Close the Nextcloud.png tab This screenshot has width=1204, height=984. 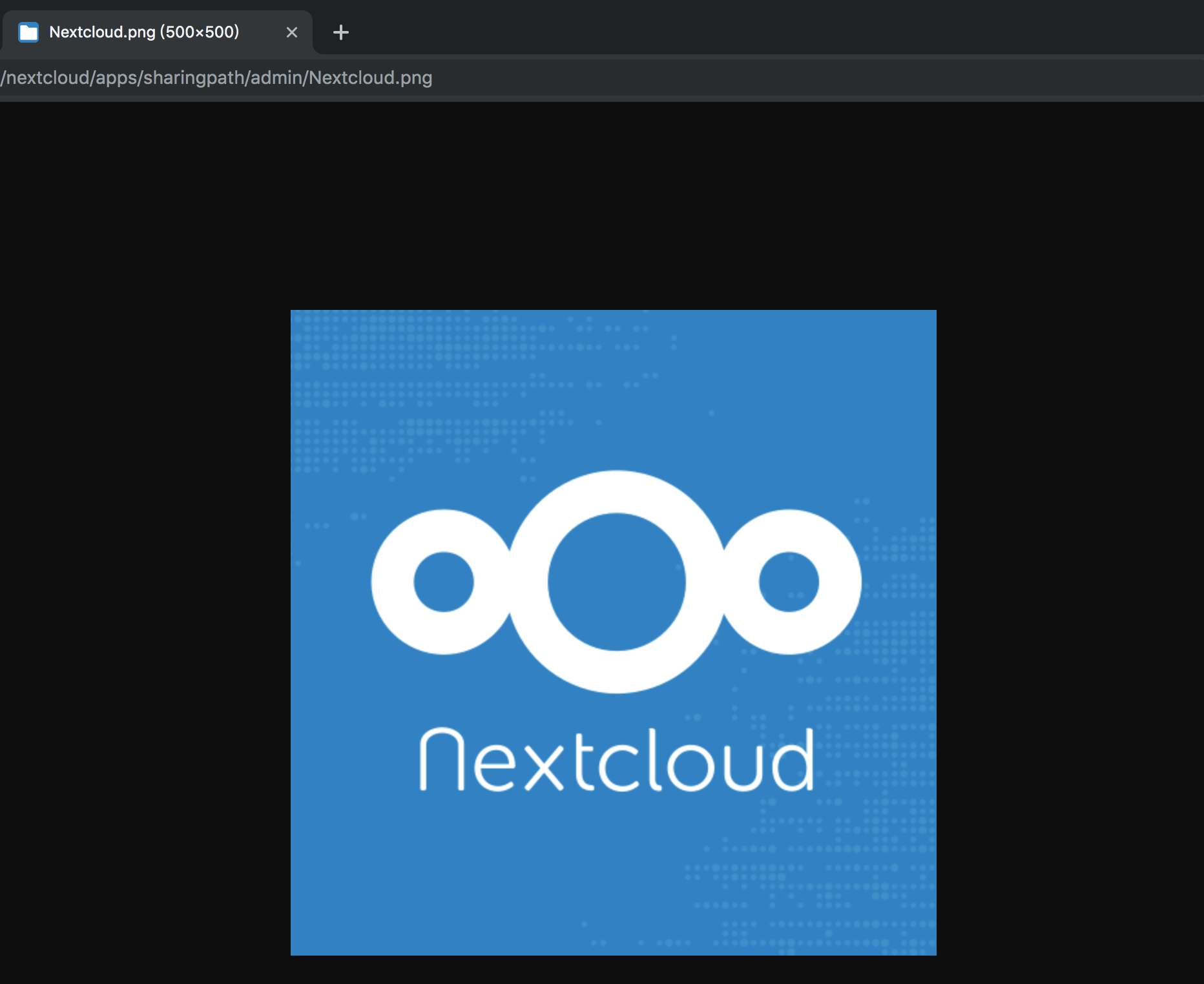(292, 32)
